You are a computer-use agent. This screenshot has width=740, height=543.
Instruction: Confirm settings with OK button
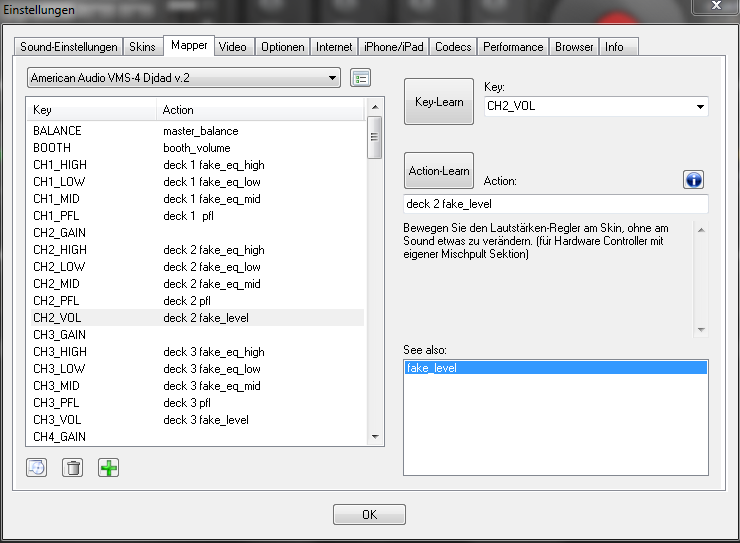369,514
